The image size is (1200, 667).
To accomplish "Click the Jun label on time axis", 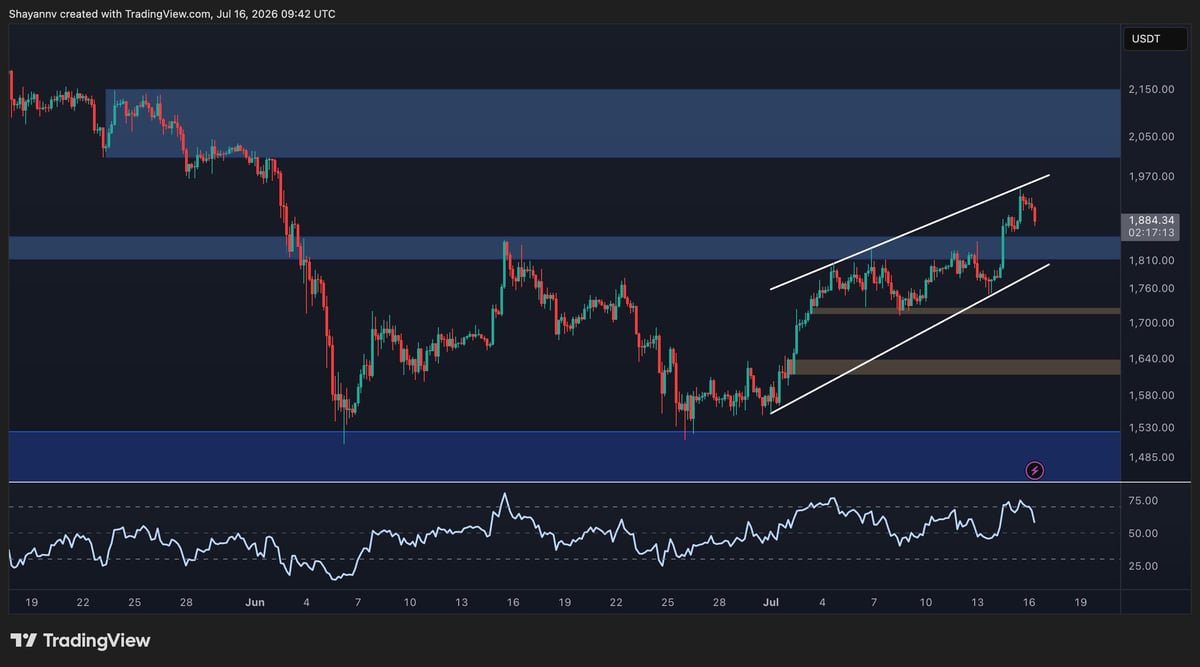I will coord(254,603).
